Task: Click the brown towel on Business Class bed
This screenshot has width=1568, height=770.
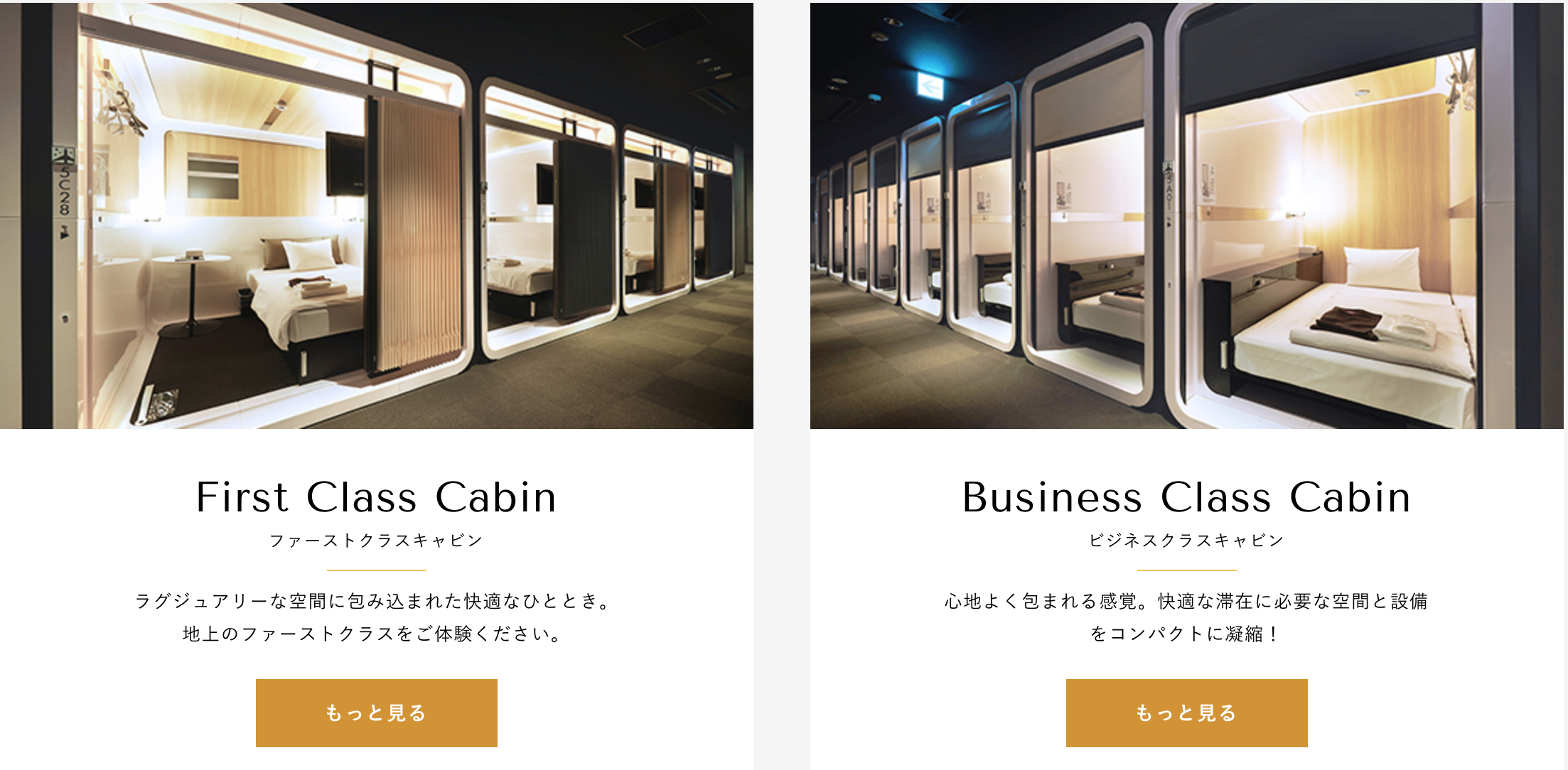Action: (1346, 322)
